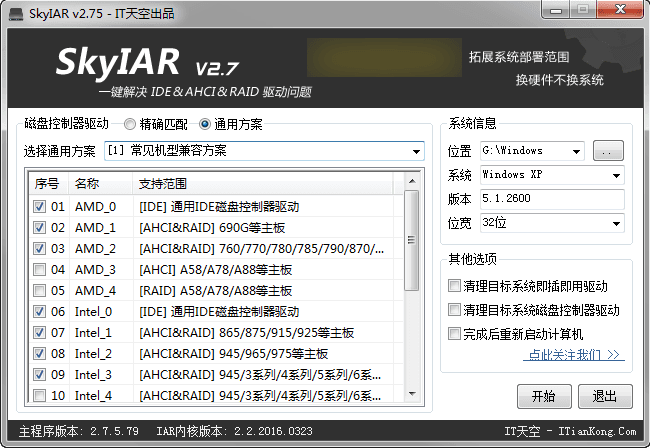Uncheck the 02 AMD_1 driver checkbox
Image resolution: width=650 pixels, height=448 pixels.
click(x=39, y=228)
